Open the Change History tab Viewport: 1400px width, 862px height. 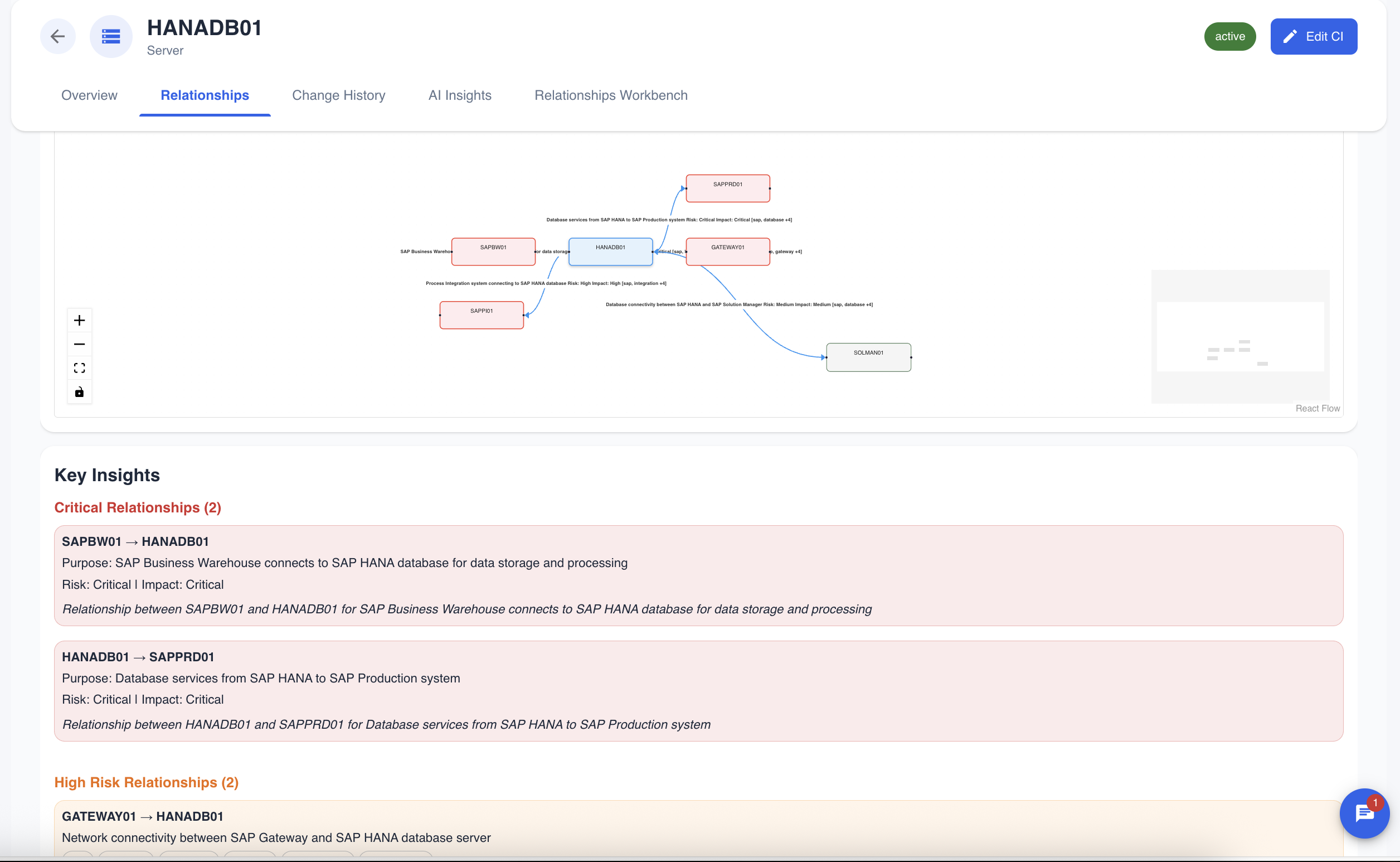click(338, 95)
